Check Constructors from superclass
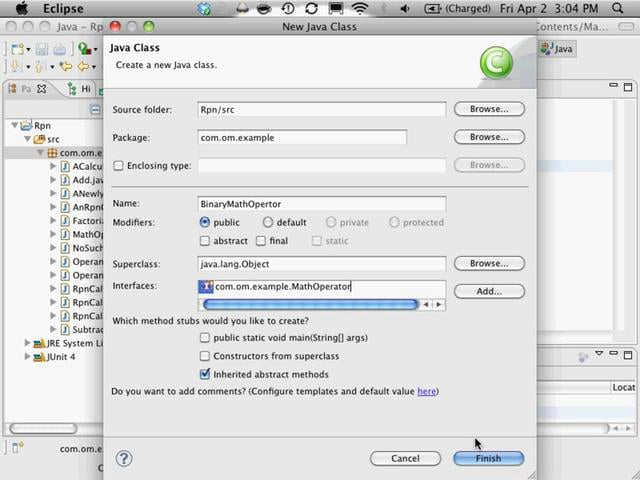 point(205,356)
